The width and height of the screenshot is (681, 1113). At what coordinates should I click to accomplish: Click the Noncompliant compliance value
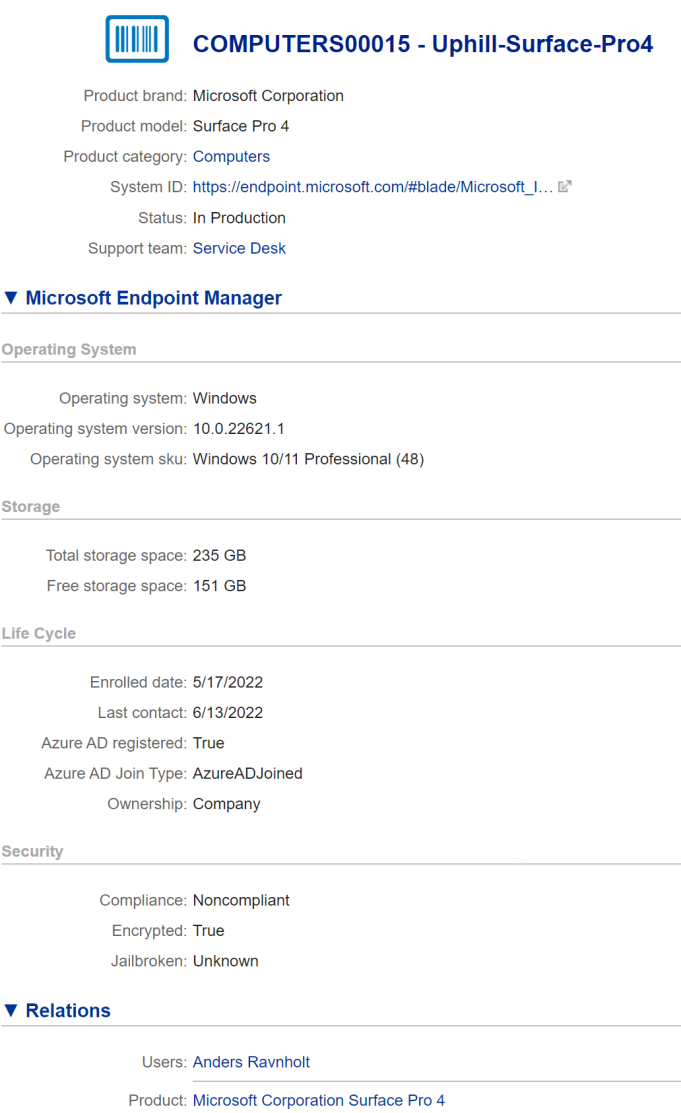point(241,900)
